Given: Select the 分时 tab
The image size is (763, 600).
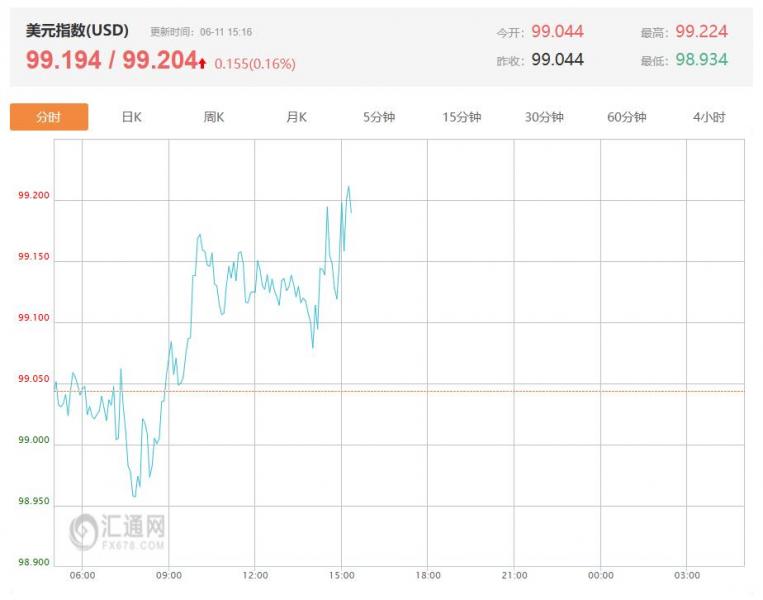Looking at the screenshot, I should coord(49,117).
